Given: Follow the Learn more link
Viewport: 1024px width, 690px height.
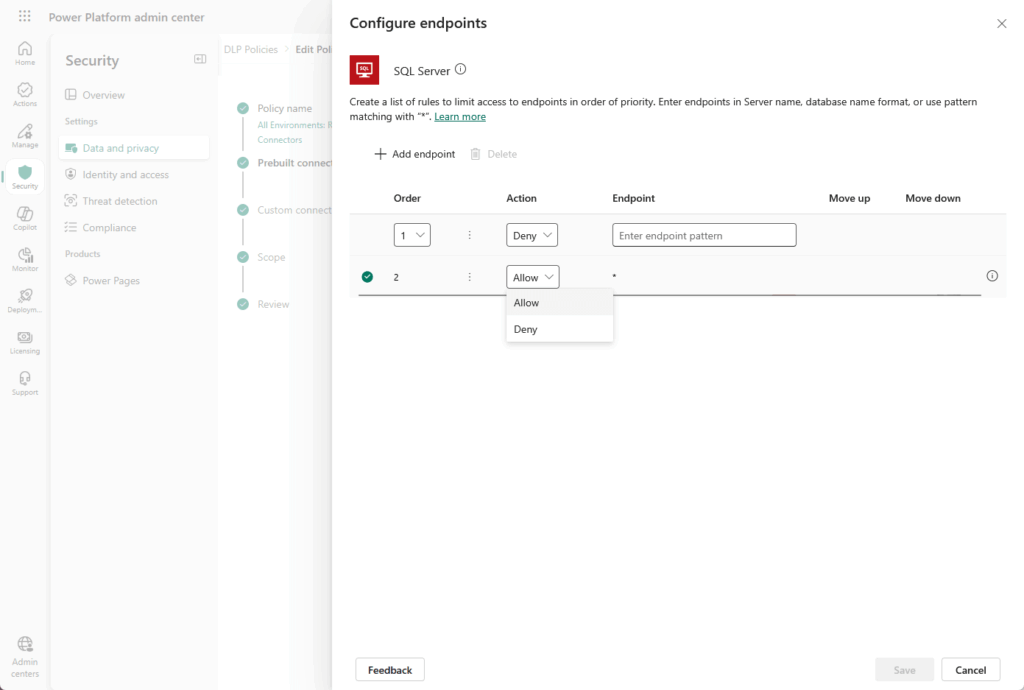Looking at the screenshot, I should [460, 116].
